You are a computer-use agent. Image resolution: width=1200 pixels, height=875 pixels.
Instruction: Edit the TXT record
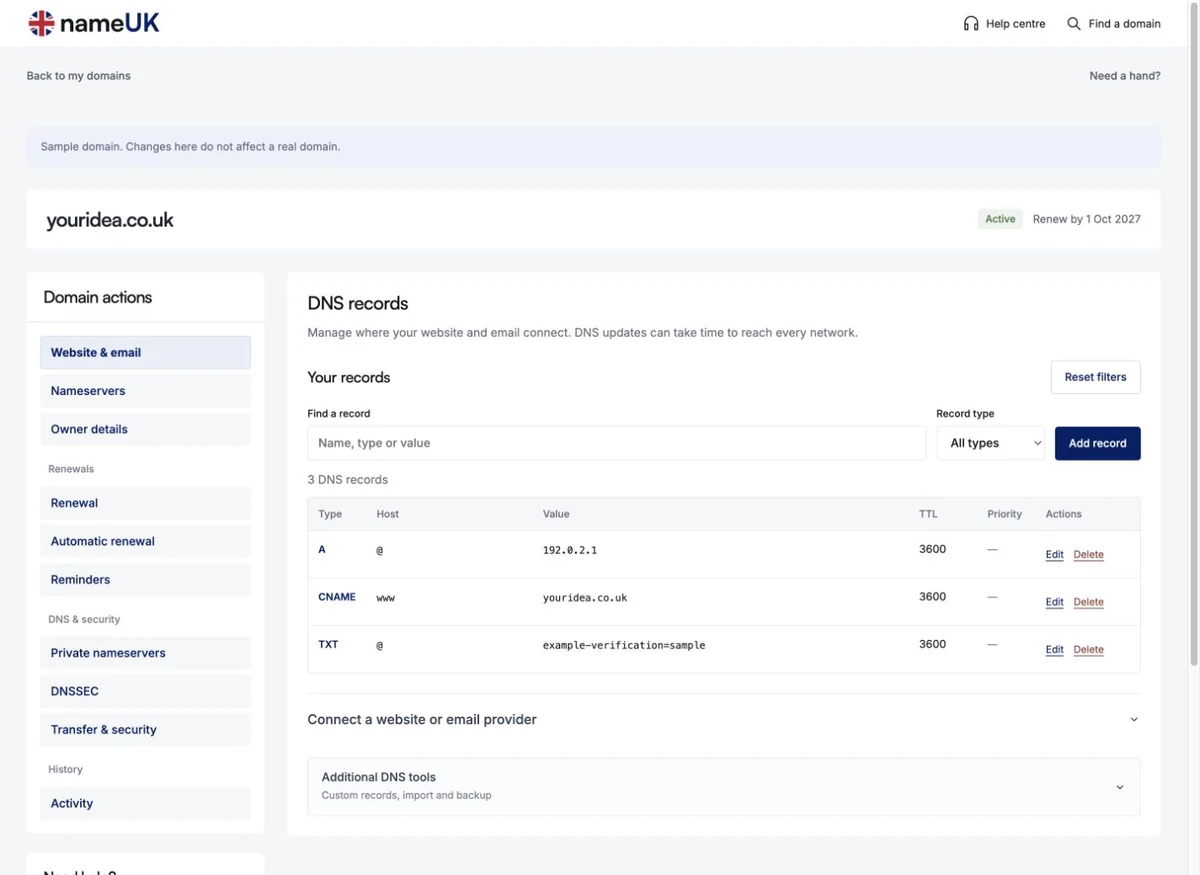point(1054,650)
